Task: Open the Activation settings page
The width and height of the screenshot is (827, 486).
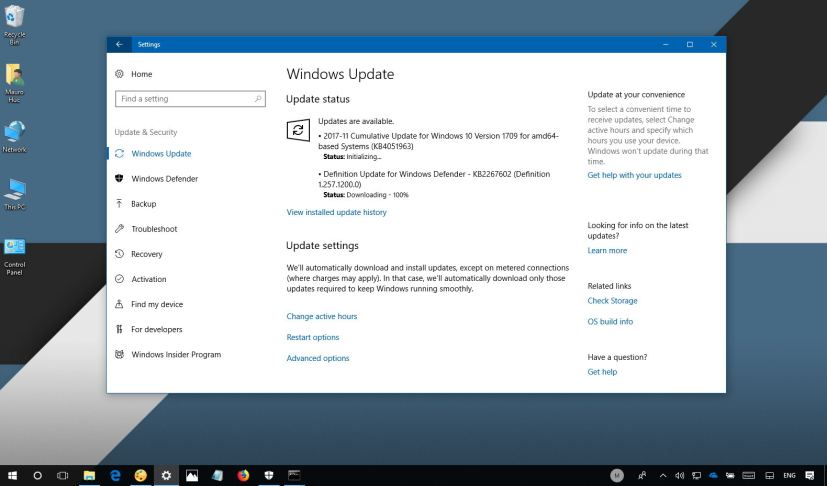Action: click(149, 279)
